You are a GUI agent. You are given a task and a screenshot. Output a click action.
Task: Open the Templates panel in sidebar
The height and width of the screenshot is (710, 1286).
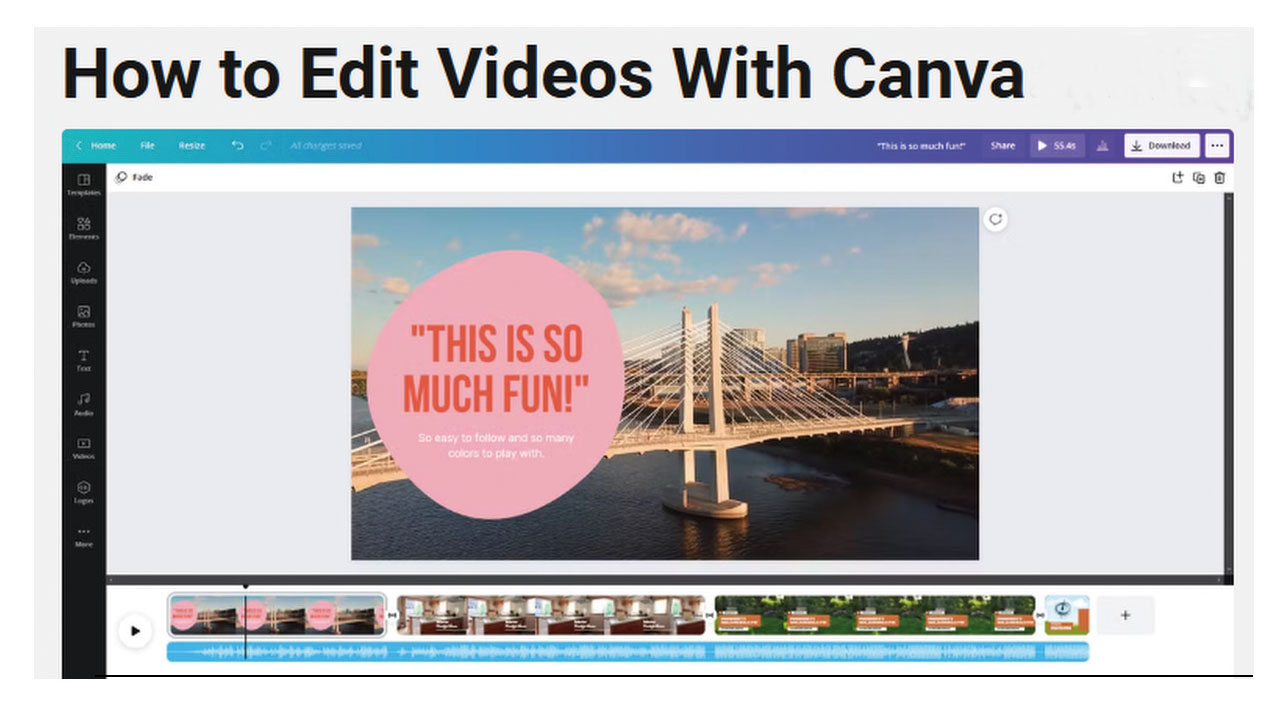pyautogui.click(x=84, y=184)
